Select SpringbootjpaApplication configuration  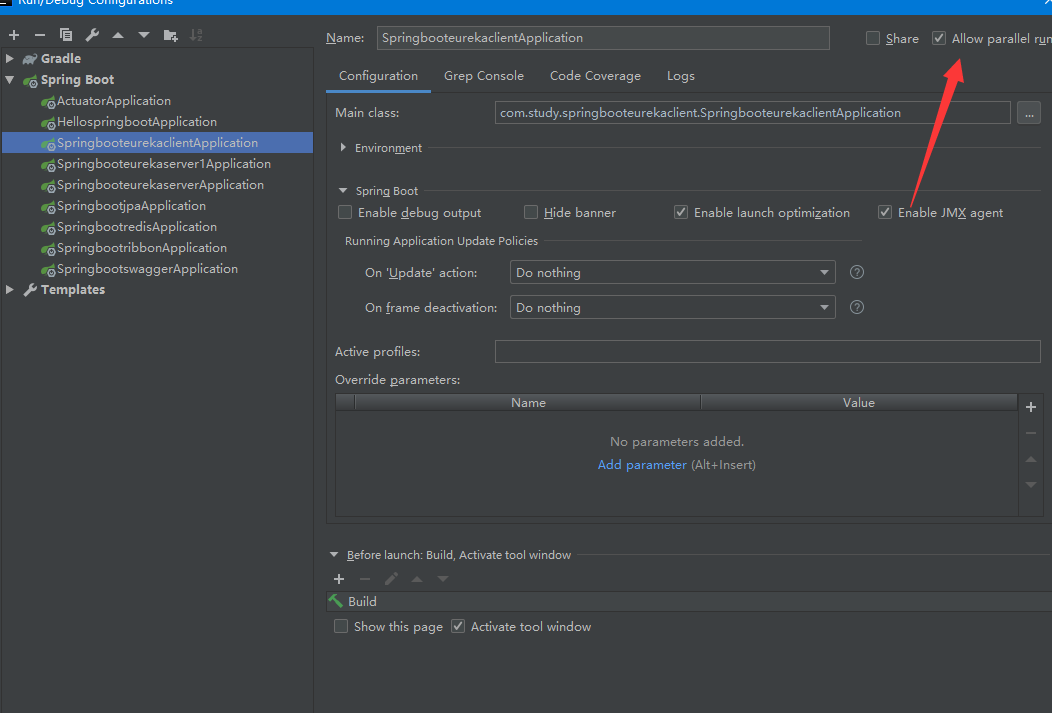point(131,206)
